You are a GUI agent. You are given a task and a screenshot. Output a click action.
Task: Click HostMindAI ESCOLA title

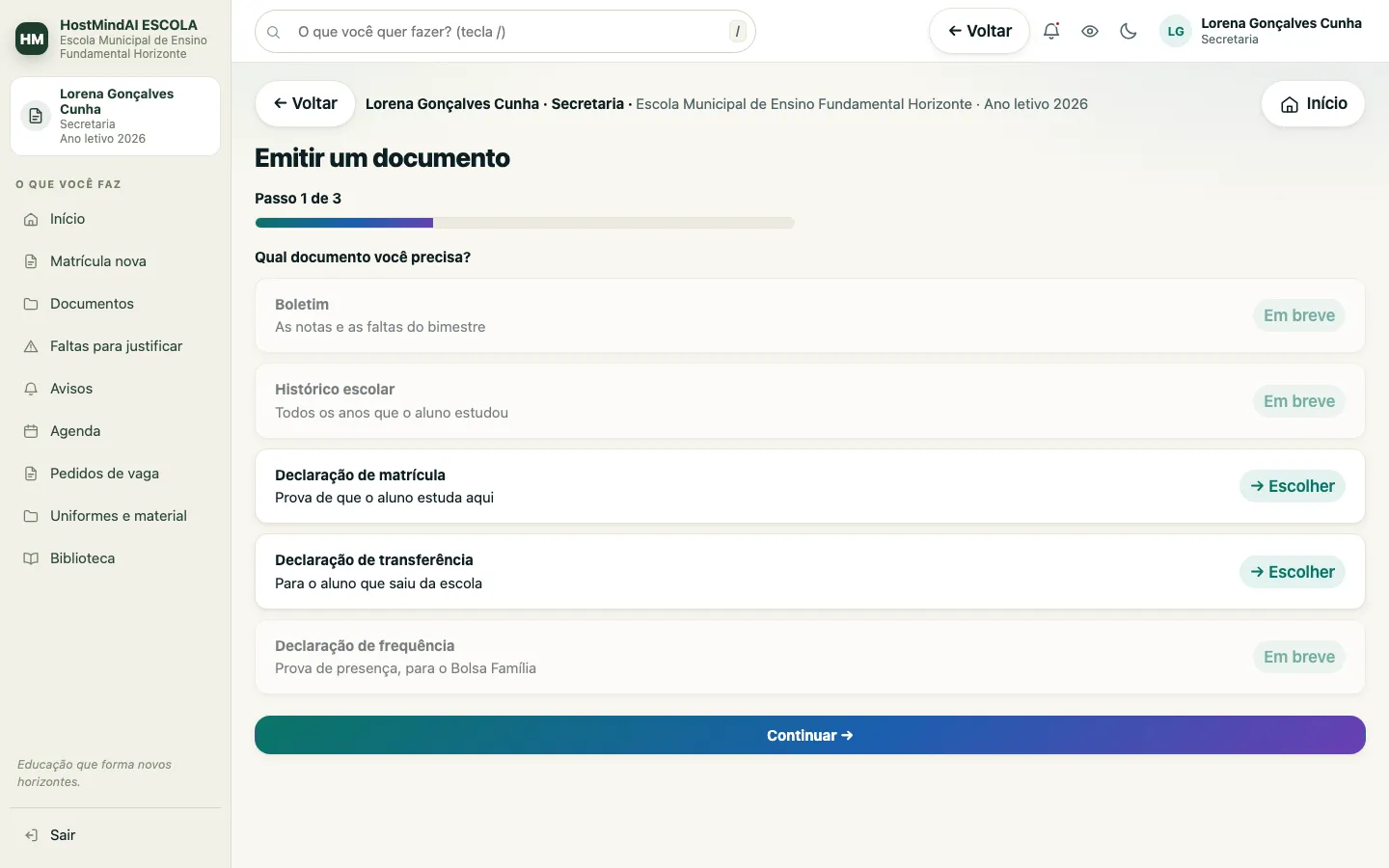click(128, 25)
